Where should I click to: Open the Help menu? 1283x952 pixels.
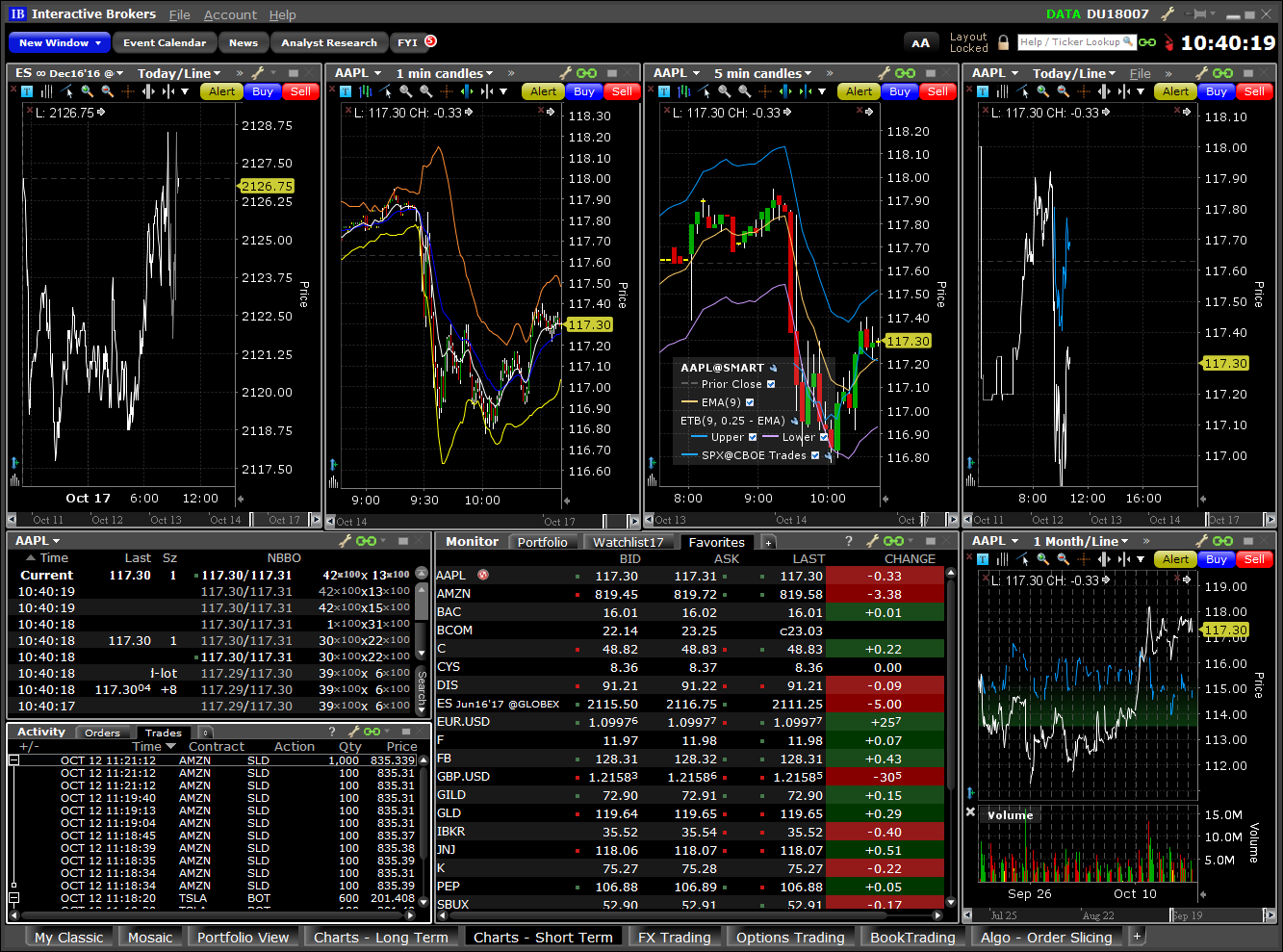tap(282, 14)
